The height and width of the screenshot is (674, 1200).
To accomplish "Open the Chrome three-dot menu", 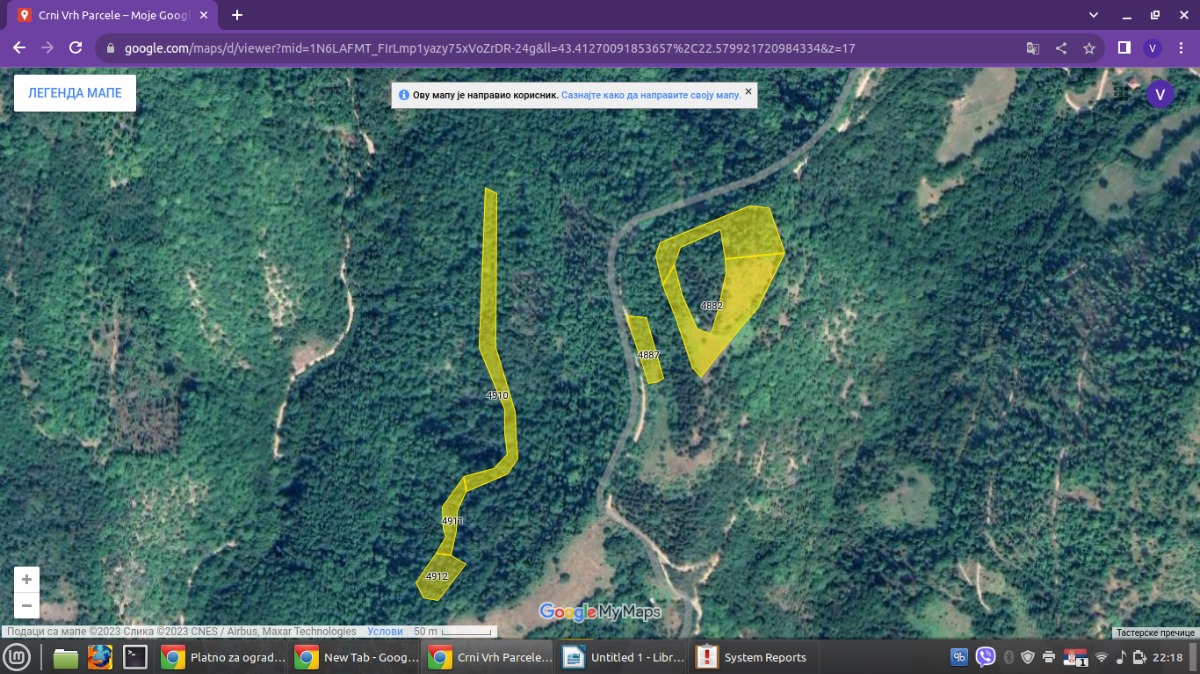I will (x=1180, y=48).
